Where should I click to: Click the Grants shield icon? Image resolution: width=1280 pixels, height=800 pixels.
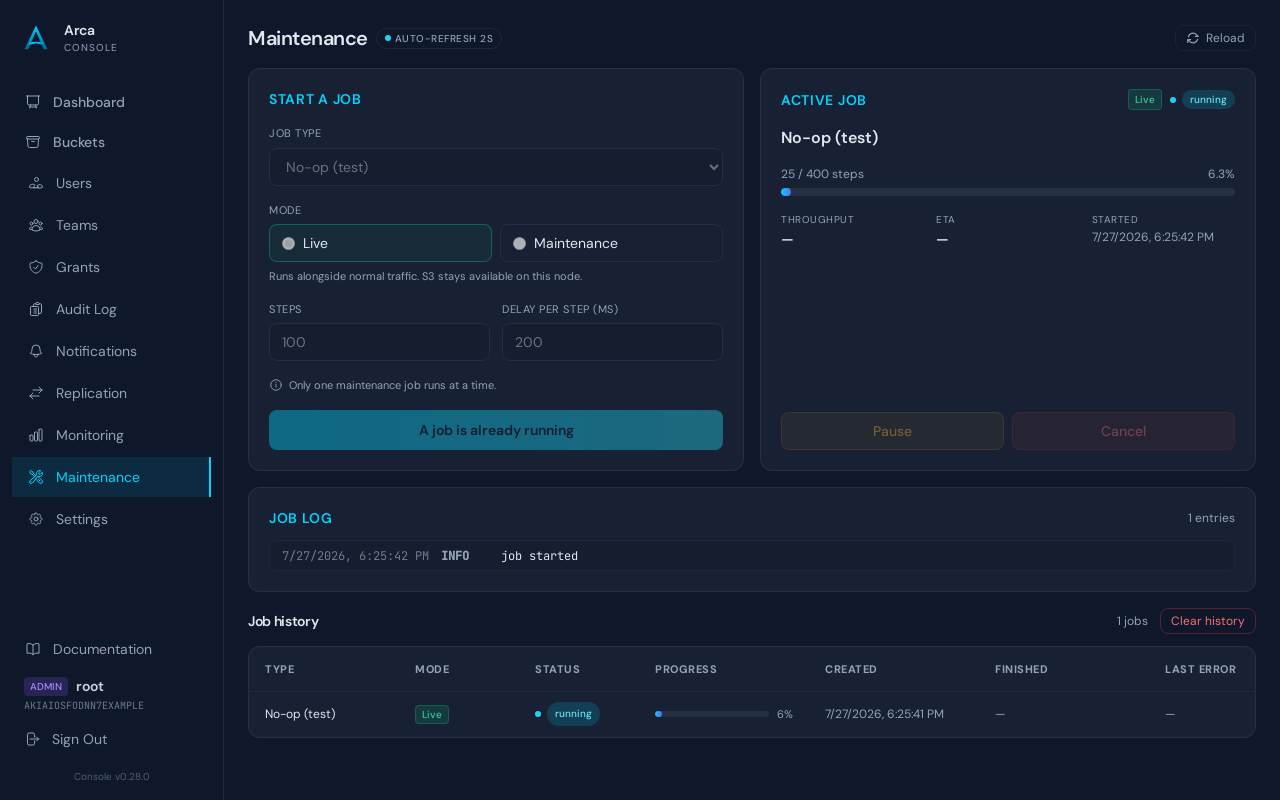pyautogui.click(x=36, y=267)
